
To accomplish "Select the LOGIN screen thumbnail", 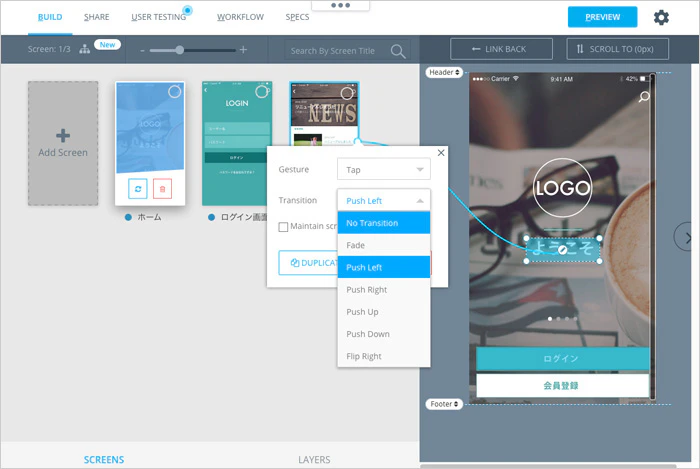I will coord(237,143).
